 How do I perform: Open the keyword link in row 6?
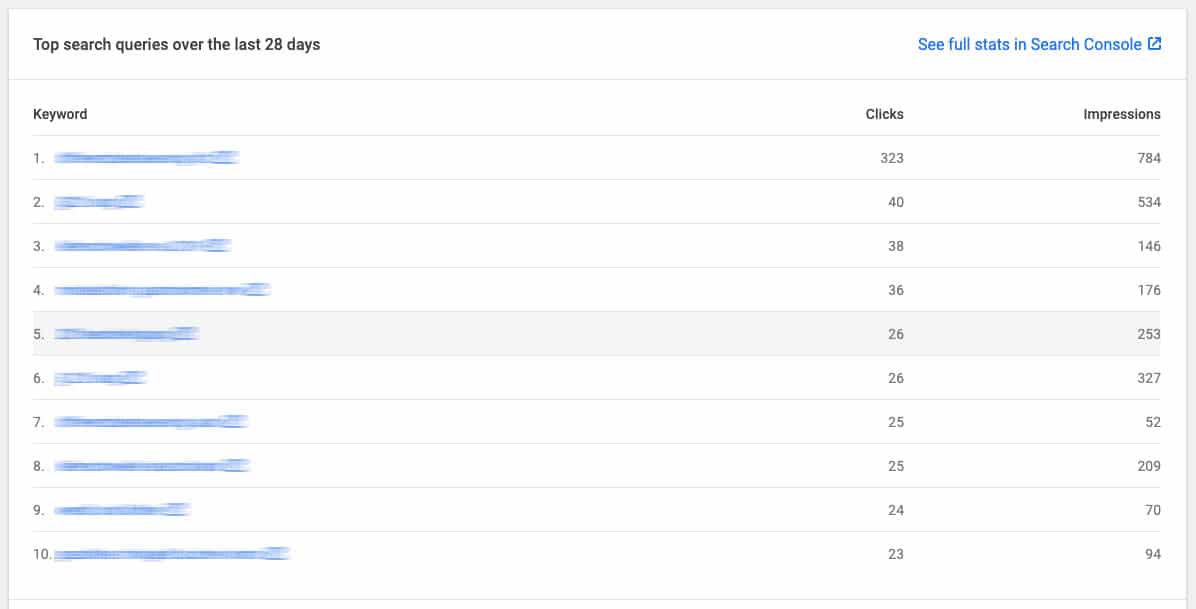(x=100, y=378)
